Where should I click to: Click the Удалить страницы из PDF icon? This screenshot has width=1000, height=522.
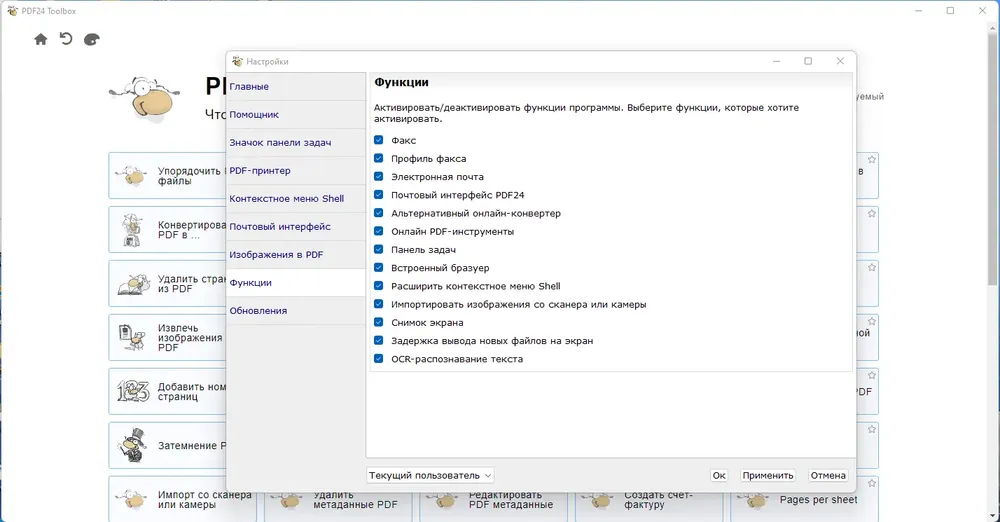click(x=134, y=284)
